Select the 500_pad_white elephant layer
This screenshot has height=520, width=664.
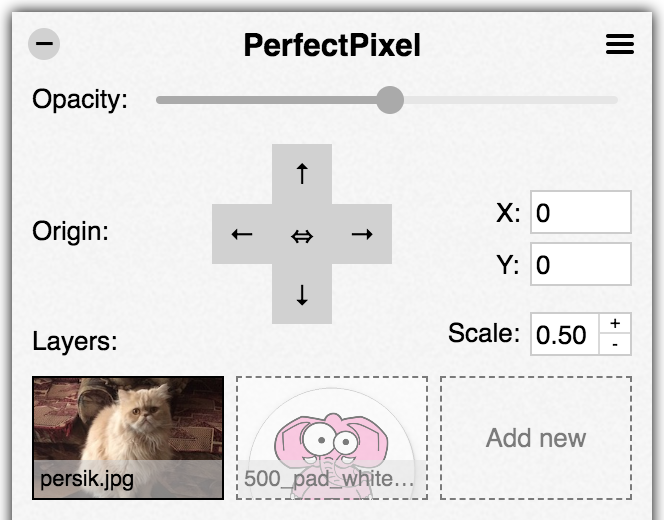pos(332,438)
